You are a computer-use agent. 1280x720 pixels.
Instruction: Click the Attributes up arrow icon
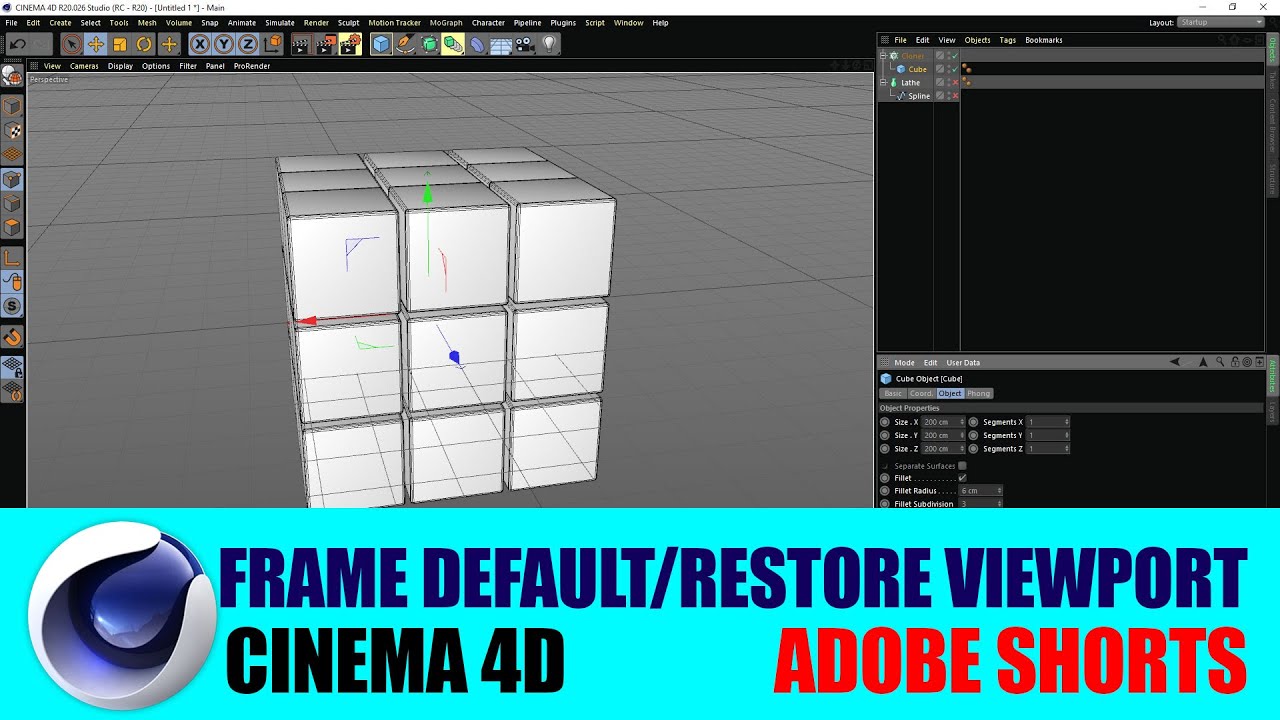[x=1203, y=362]
